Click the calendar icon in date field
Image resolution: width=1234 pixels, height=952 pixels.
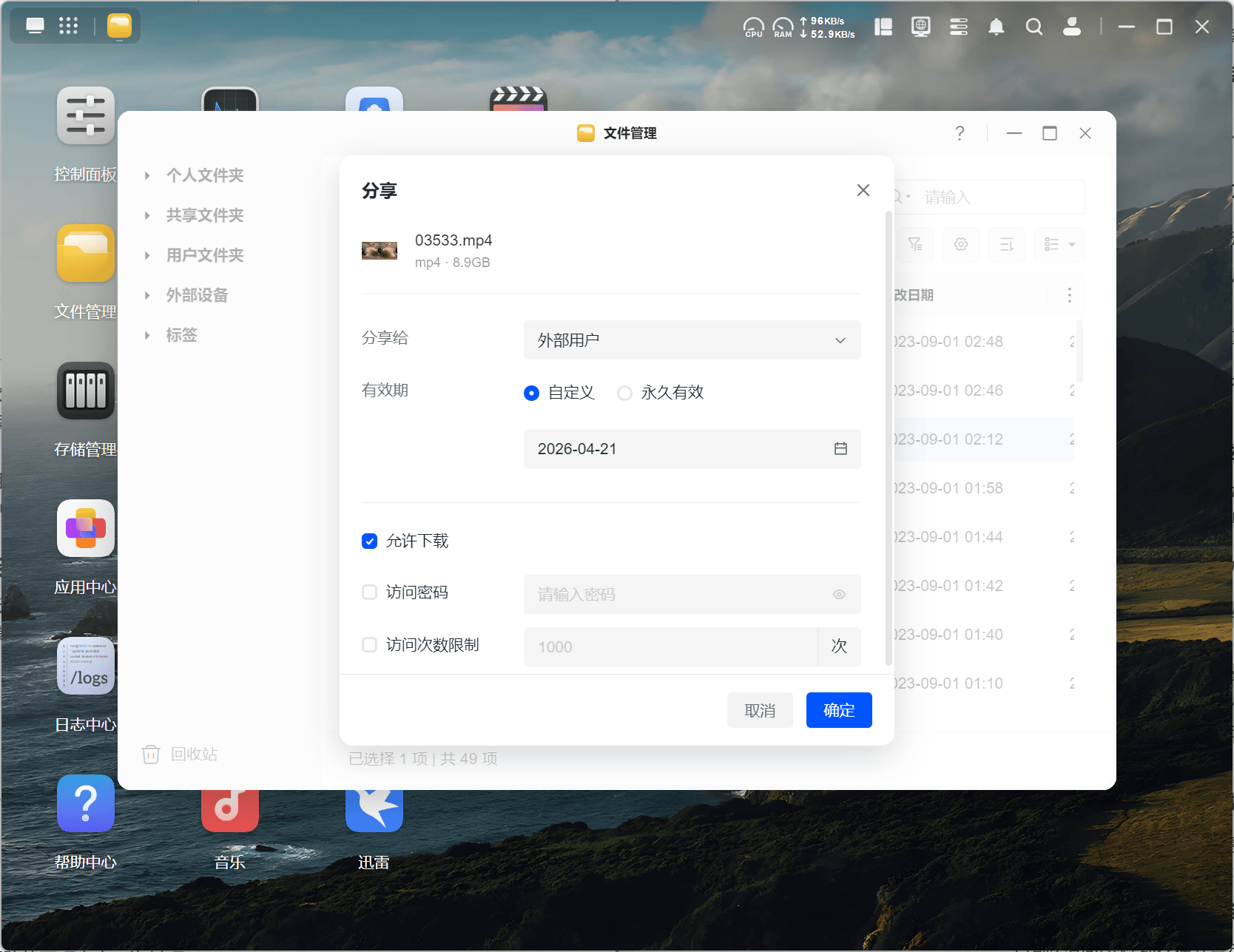(840, 449)
